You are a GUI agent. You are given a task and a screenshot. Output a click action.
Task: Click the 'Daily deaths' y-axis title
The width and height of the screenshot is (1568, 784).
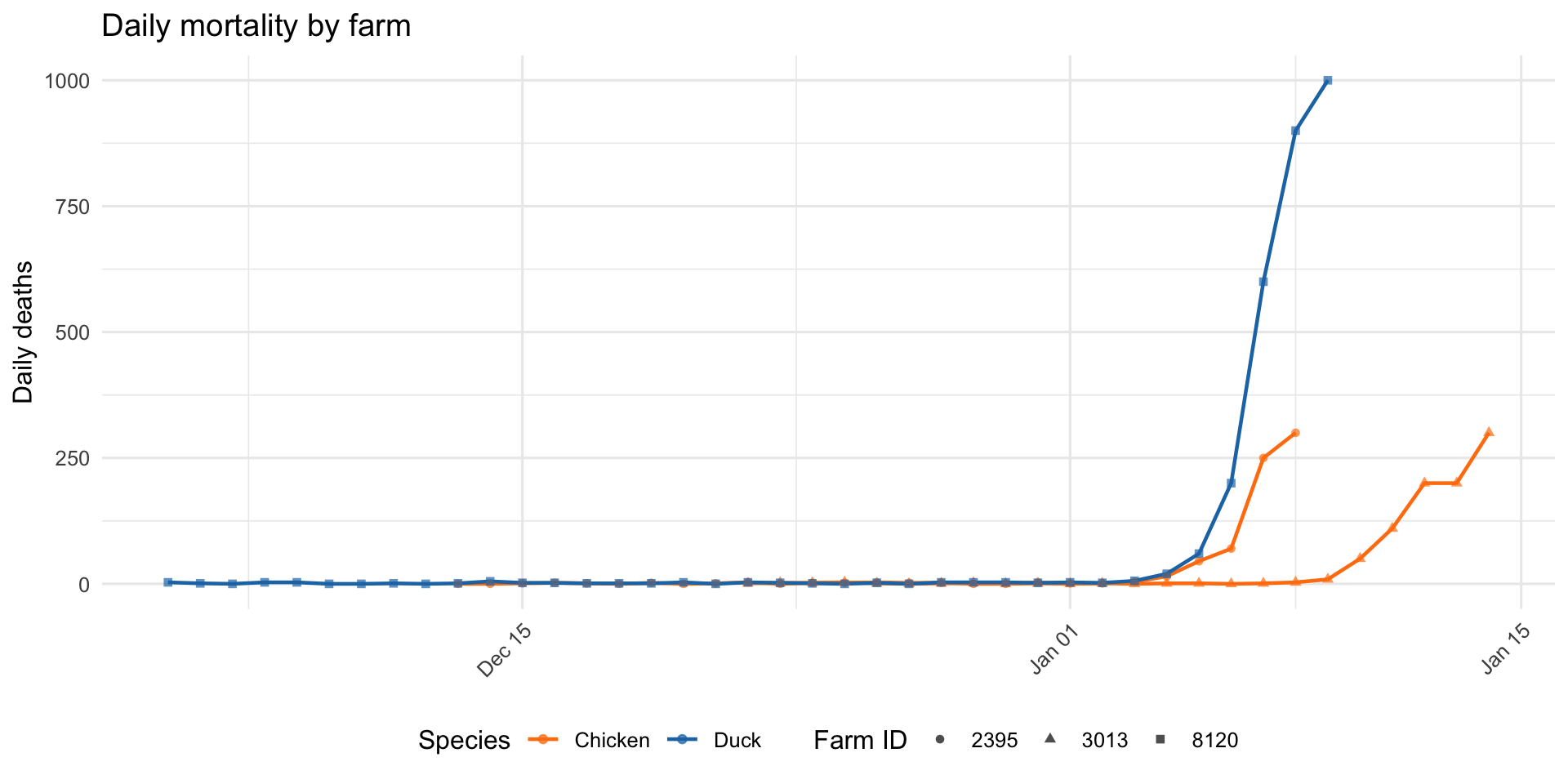(24, 332)
